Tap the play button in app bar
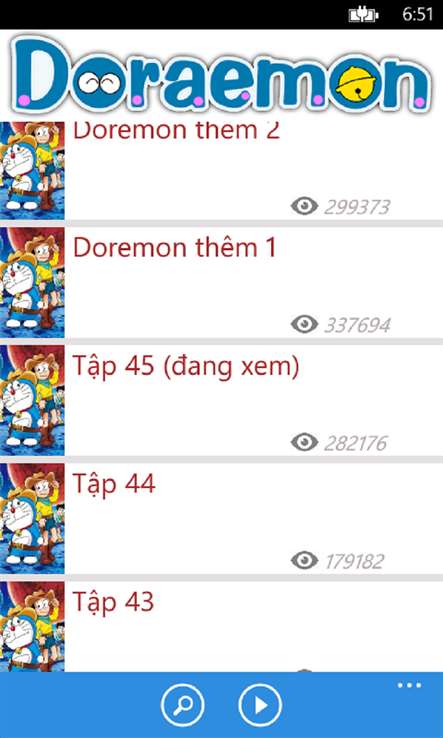Image resolution: width=443 pixels, height=738 pixels. tap(260, 705)
